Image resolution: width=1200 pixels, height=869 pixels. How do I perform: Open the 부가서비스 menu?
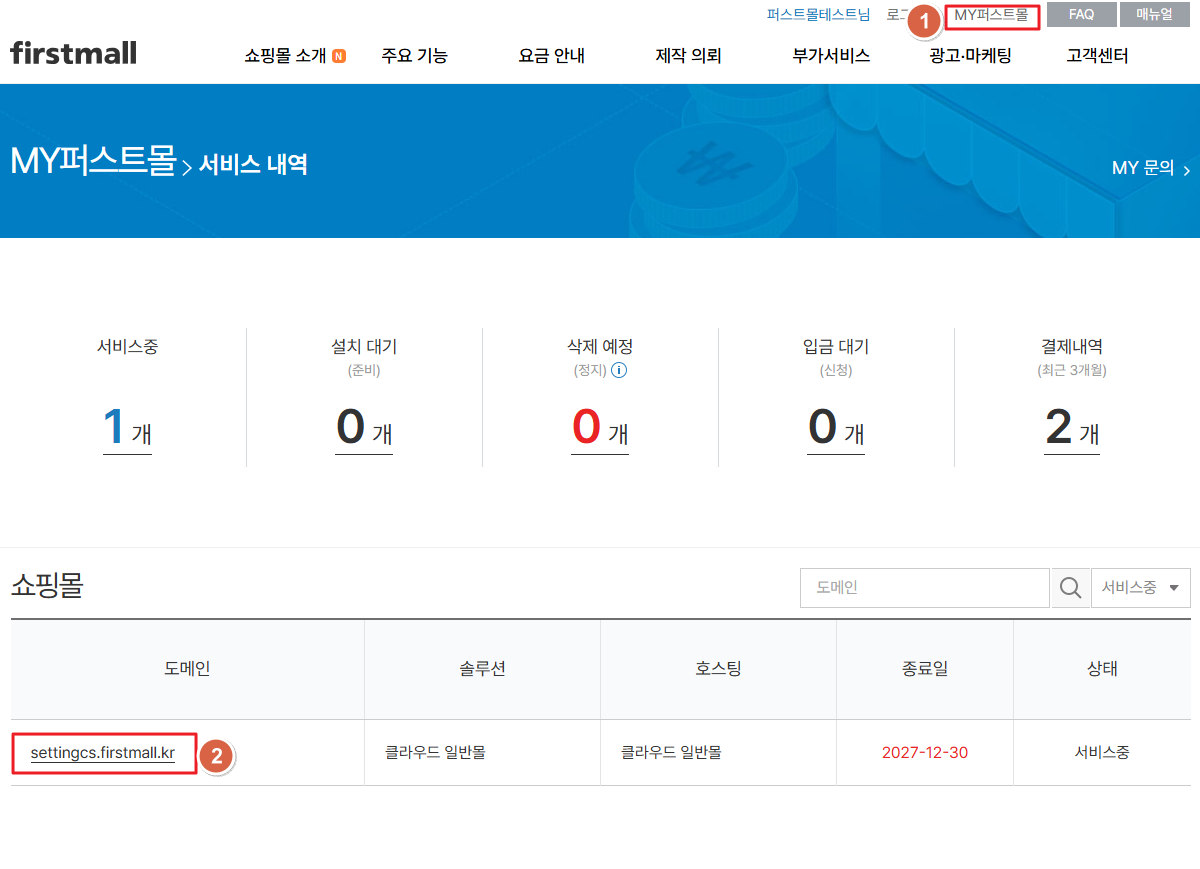(831, 56)
